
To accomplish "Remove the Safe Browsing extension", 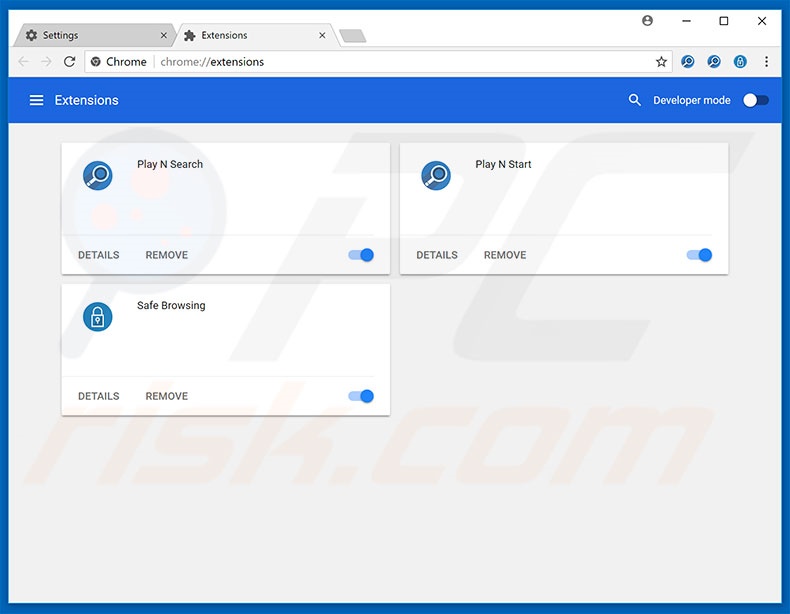I will point(167,396).
